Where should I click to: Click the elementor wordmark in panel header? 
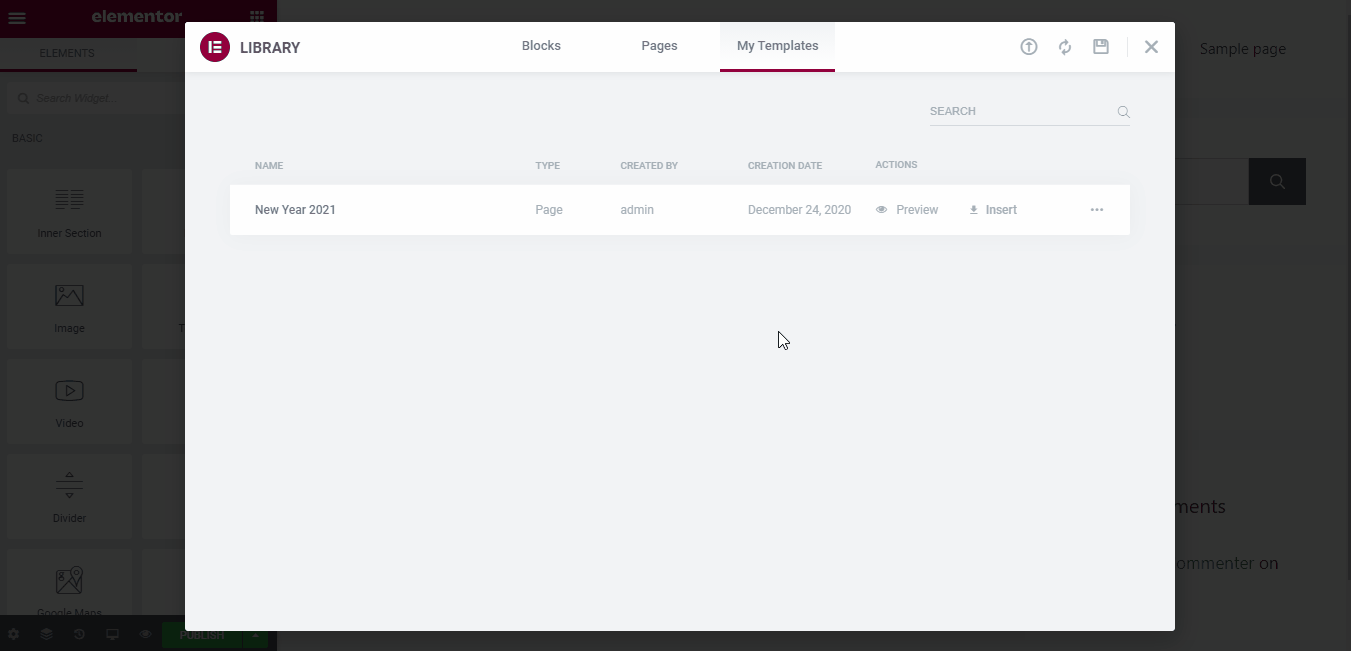137,17
